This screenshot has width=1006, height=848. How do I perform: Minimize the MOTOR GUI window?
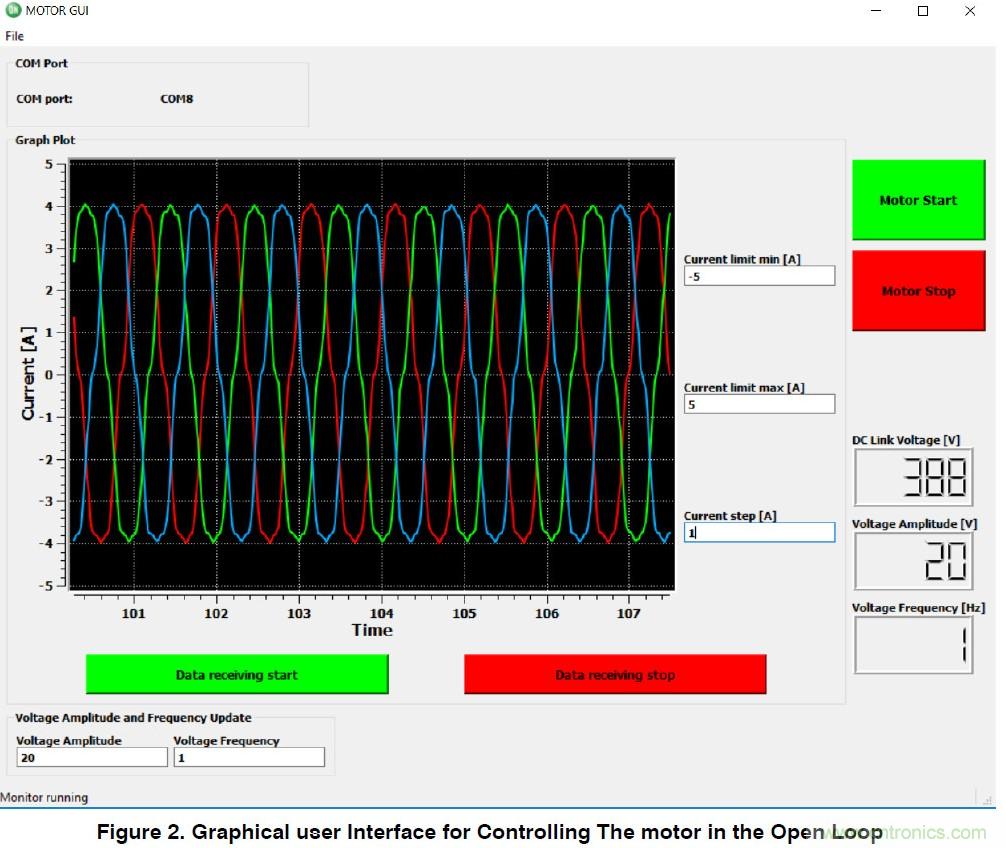click(x=876, y=11)
